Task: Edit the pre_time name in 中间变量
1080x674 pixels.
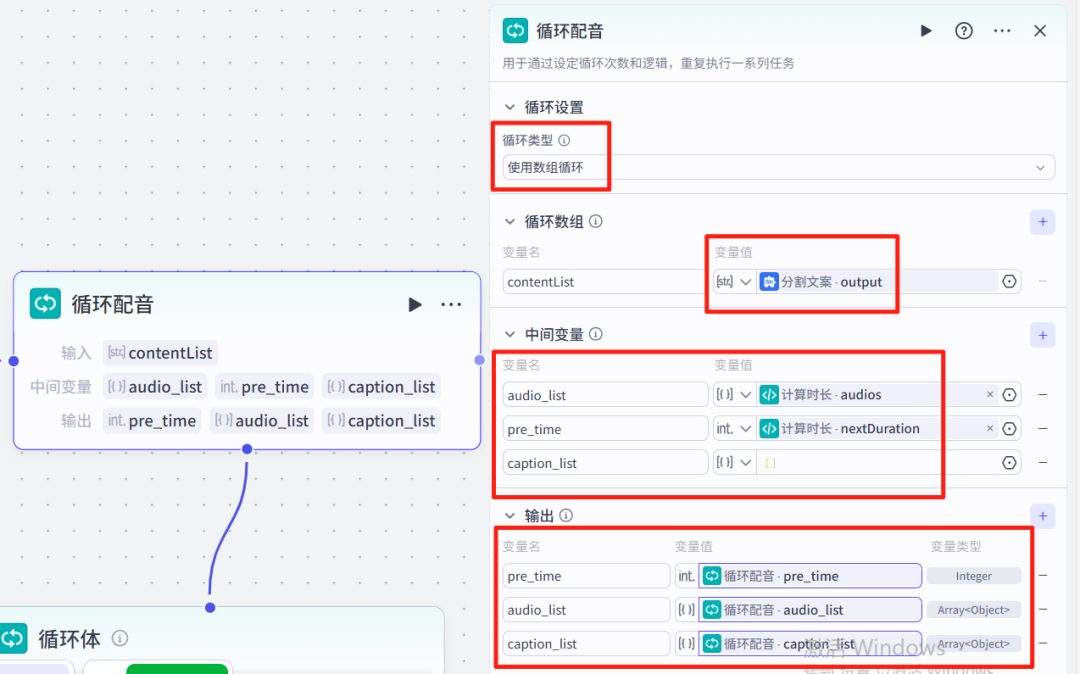Action: 605,429
